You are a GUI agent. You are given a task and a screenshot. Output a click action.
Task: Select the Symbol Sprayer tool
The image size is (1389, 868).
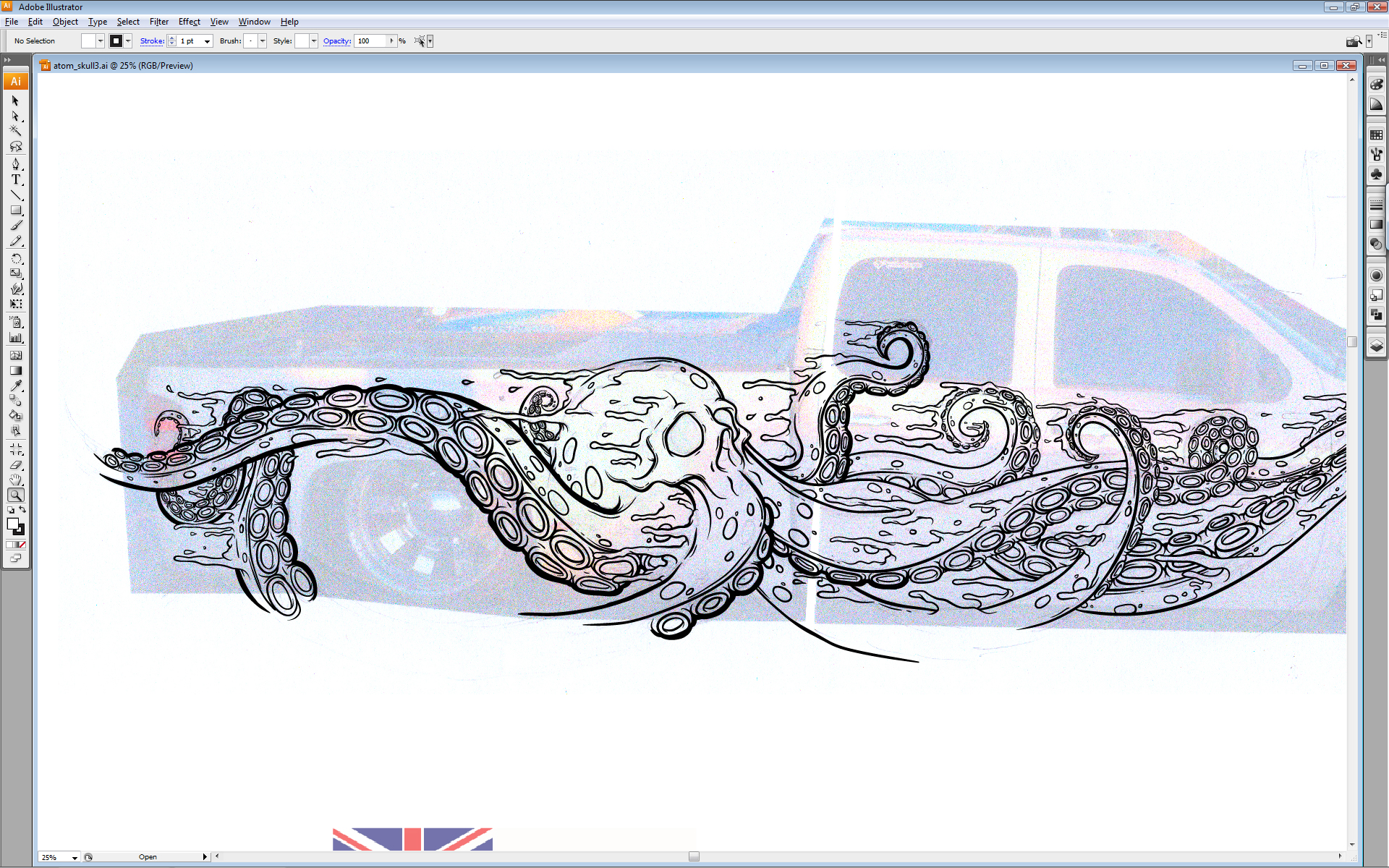[x=15, y=322]
